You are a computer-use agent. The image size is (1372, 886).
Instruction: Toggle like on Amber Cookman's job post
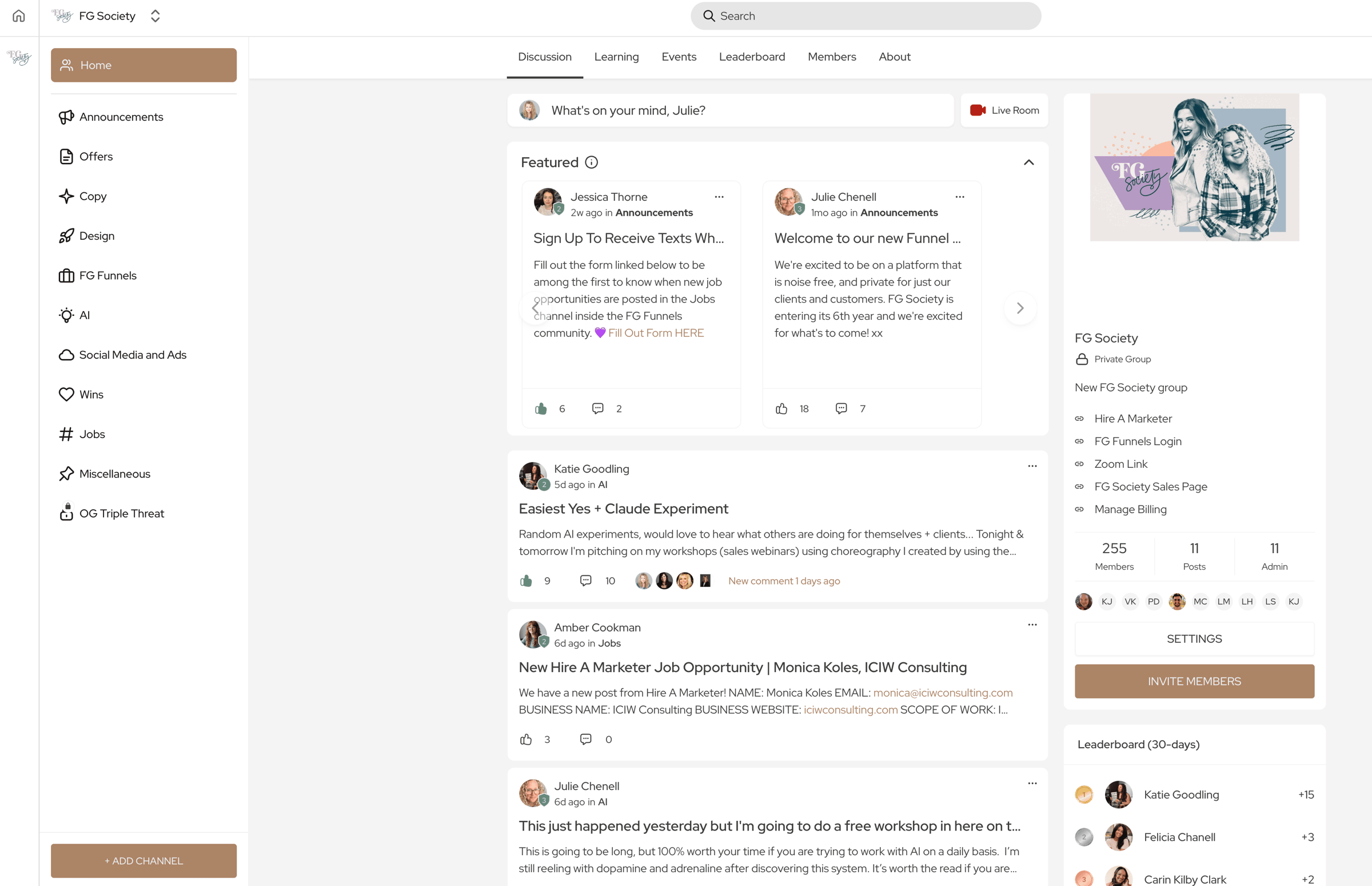click(525, 740)
